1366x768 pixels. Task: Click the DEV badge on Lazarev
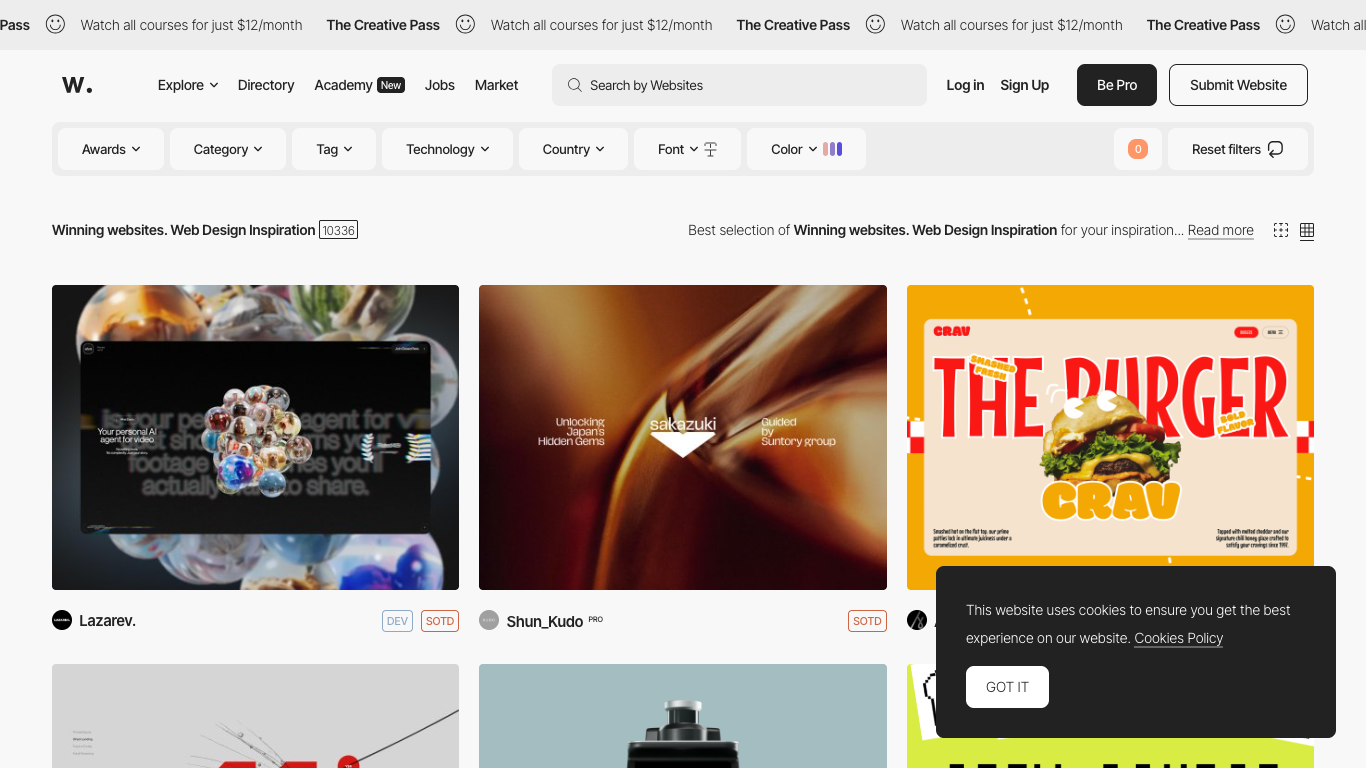coord(397,621)
